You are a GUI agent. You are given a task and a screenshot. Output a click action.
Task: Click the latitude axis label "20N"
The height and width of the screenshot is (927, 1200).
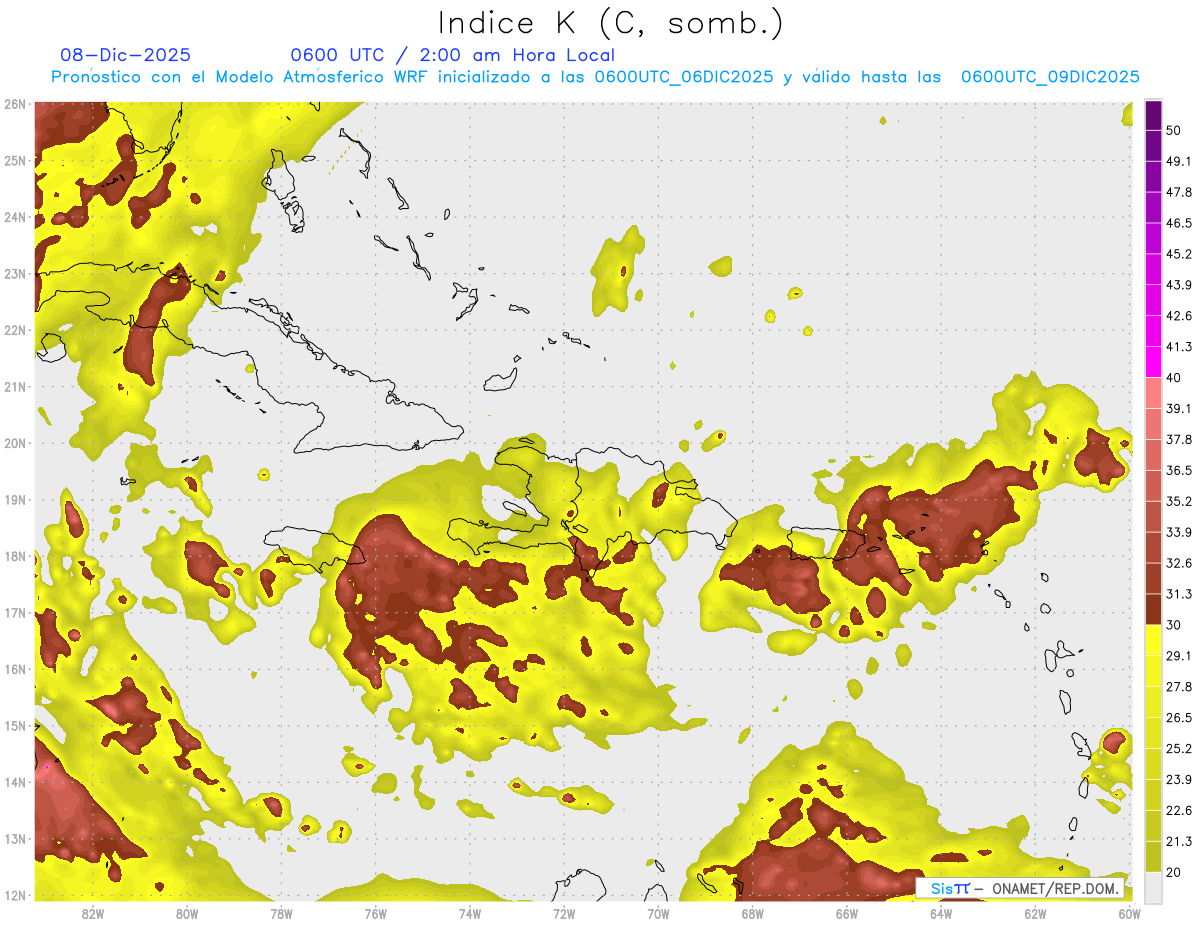14,443
